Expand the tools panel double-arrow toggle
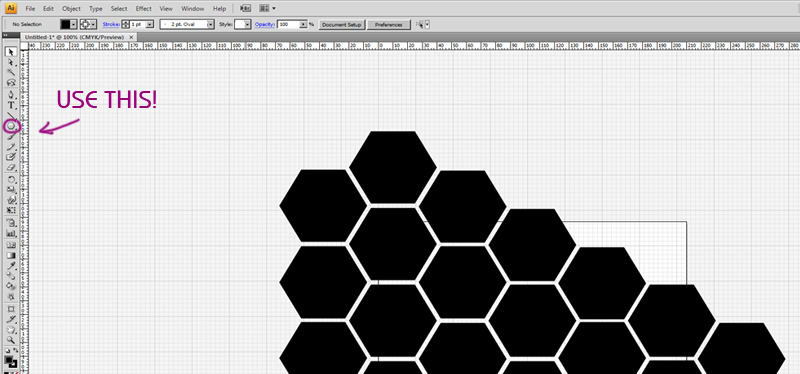800x374 pixels. coord(5,35)
